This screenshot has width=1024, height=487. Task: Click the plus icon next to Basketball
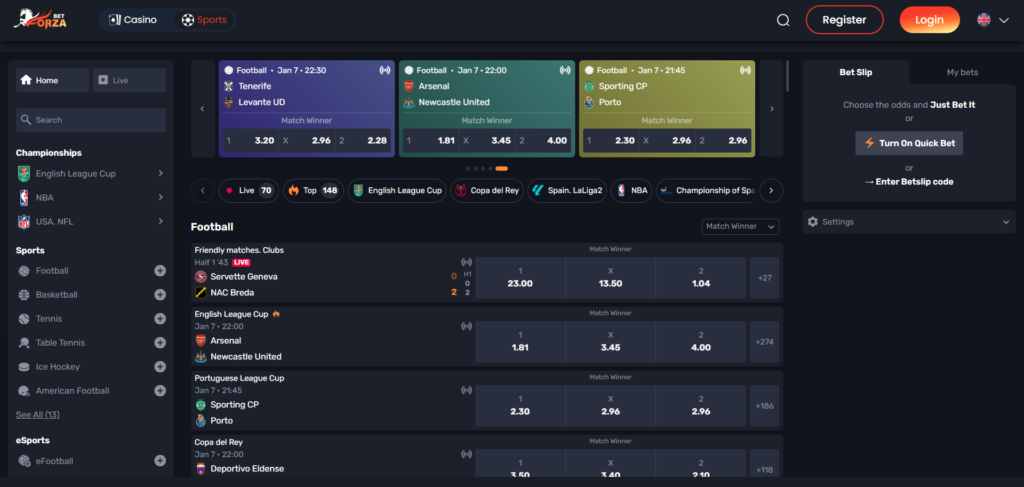tap(160, 295)
